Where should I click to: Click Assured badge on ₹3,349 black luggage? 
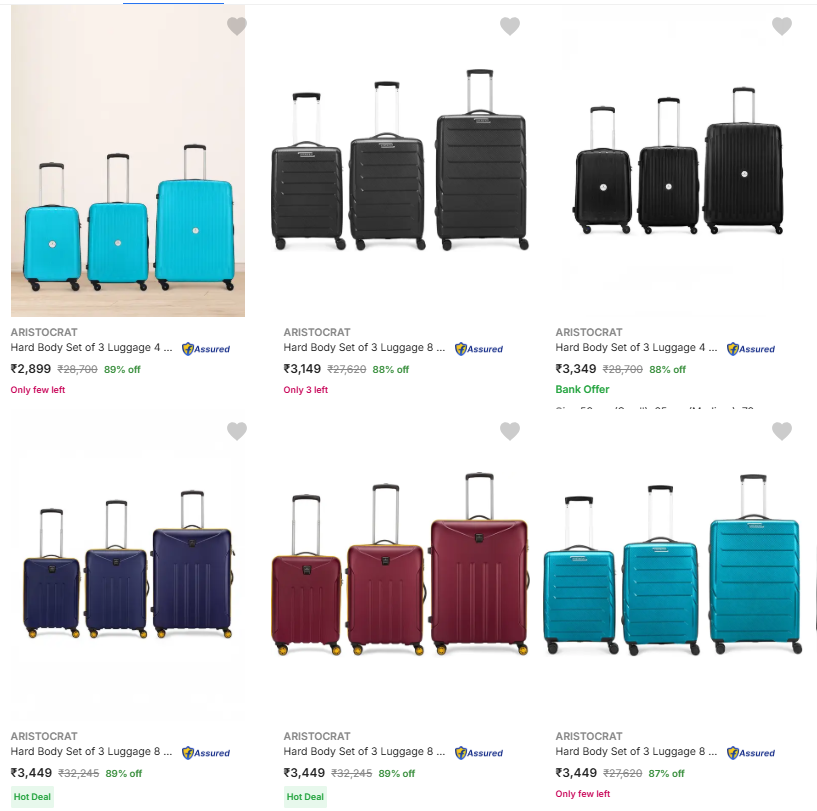click(751, 349)
